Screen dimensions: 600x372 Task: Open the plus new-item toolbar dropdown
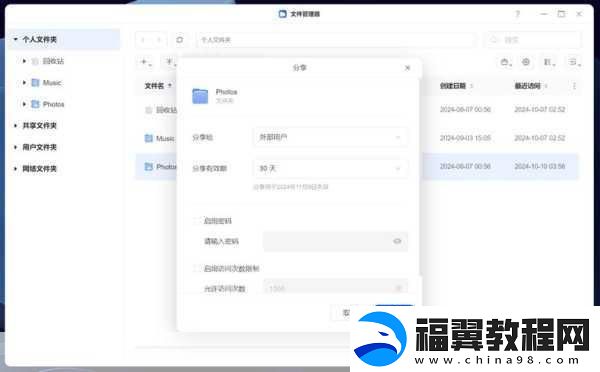point(146,62)
